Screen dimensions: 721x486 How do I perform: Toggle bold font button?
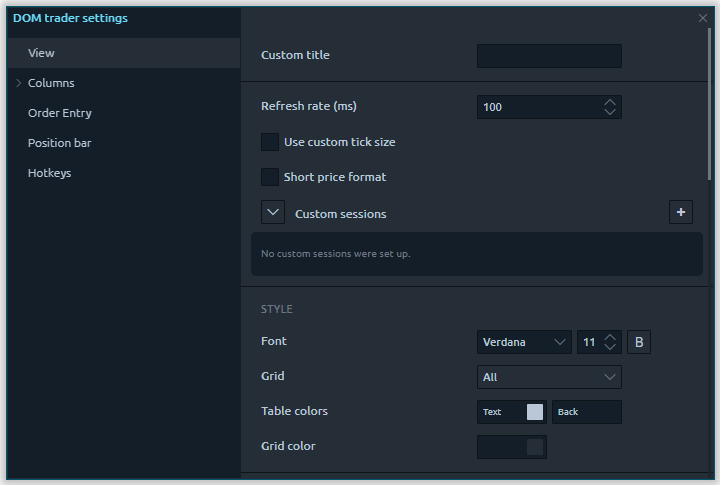639,342
